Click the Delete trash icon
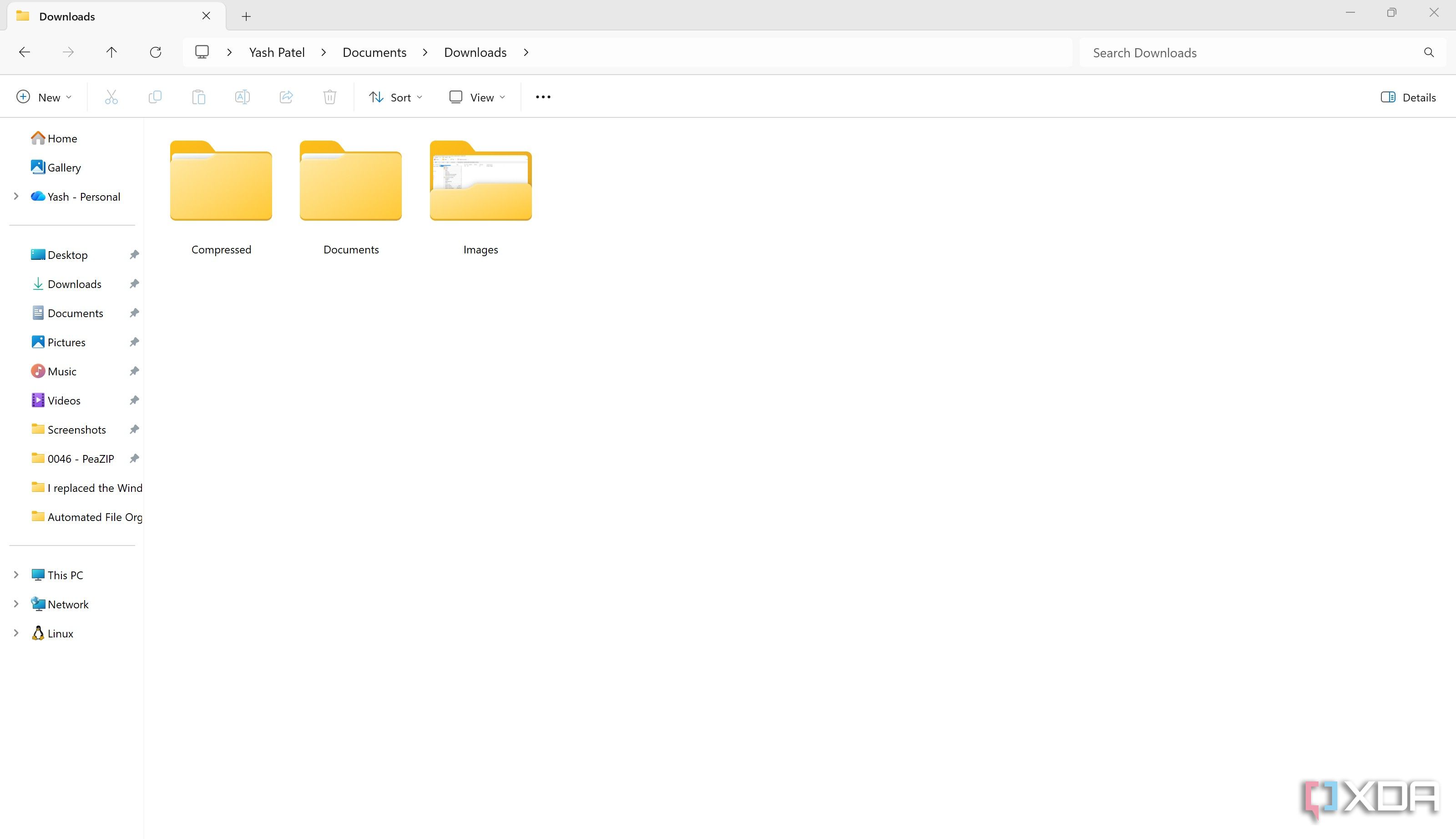 (x=329, y=97)
